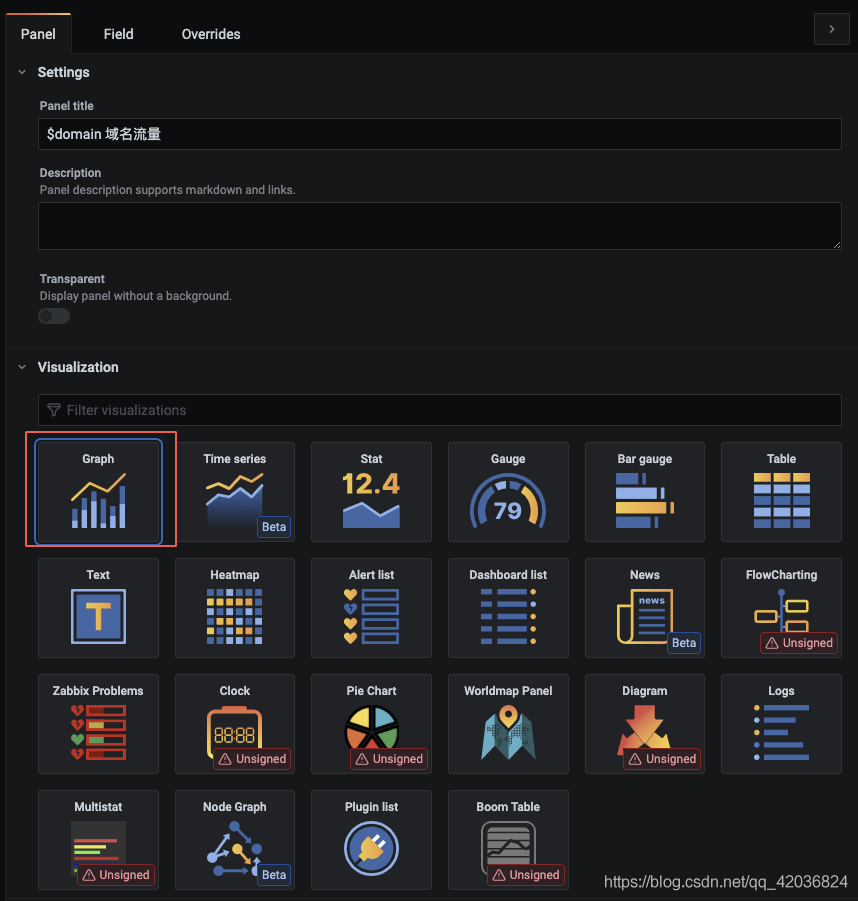Screen dimensions: 858x901
Task: Click the Panel title input field
Action: 440,134
